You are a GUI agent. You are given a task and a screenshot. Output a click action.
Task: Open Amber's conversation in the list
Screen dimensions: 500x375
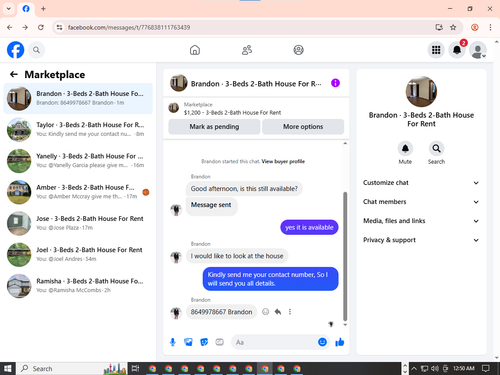(x=78, y=192)
